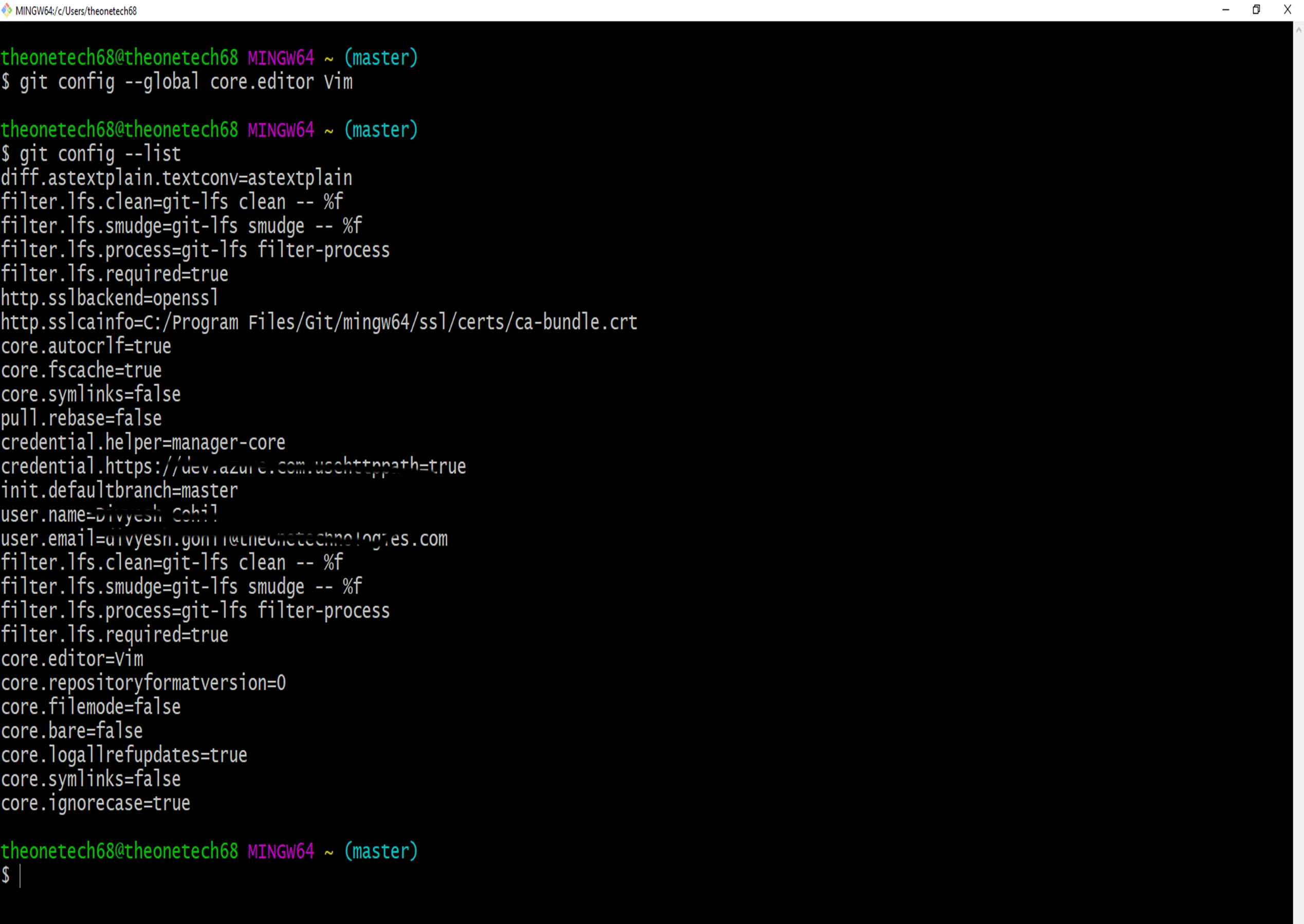The height and width of the screenshot is (924, 1304).
Task: Click the init.defaultbranch=master line
Action: click(118, 490)
